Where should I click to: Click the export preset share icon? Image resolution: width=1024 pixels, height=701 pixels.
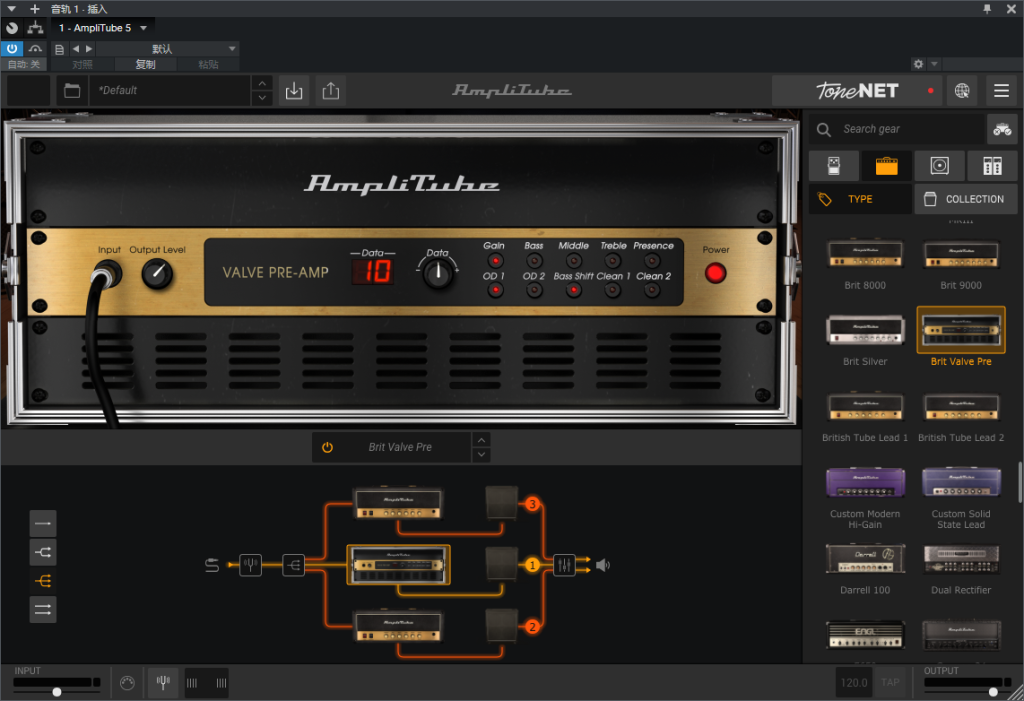[x=331, y=91]
